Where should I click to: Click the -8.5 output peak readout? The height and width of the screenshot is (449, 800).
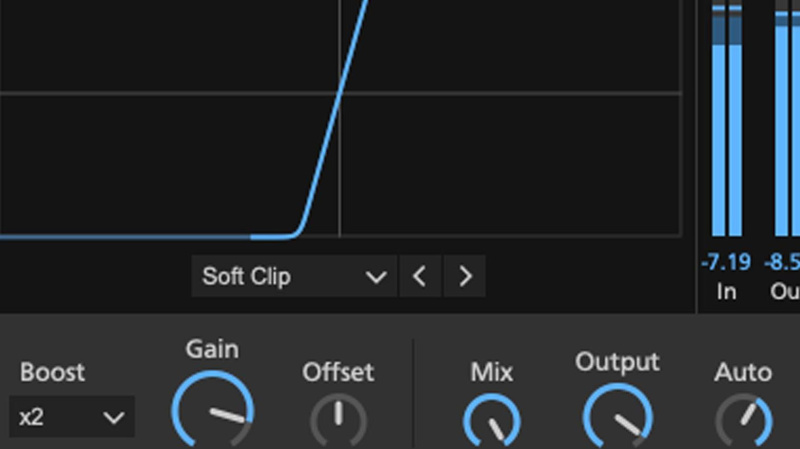click(782, 262)
